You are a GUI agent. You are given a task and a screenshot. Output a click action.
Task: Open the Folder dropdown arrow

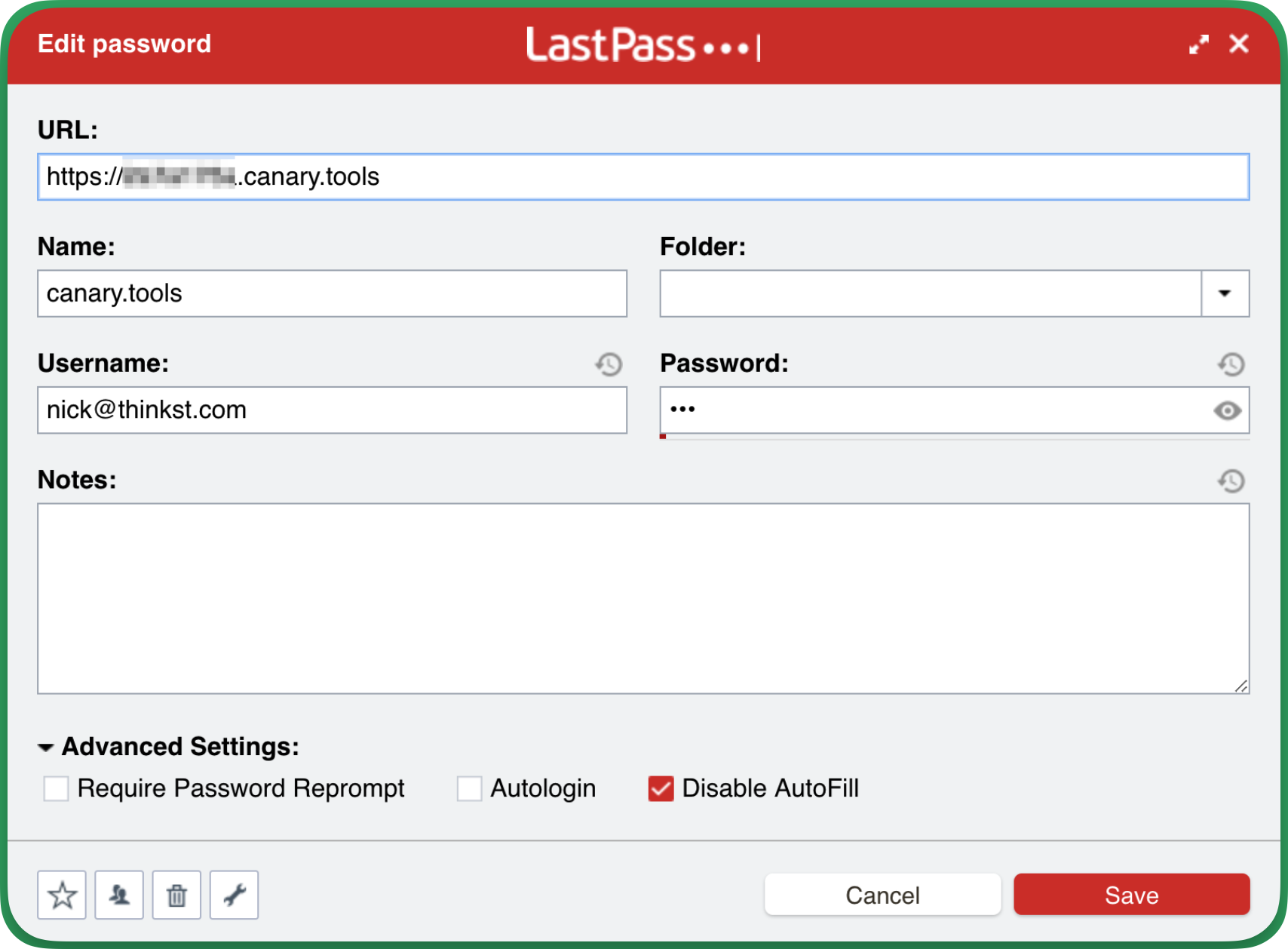[1225, 293]
